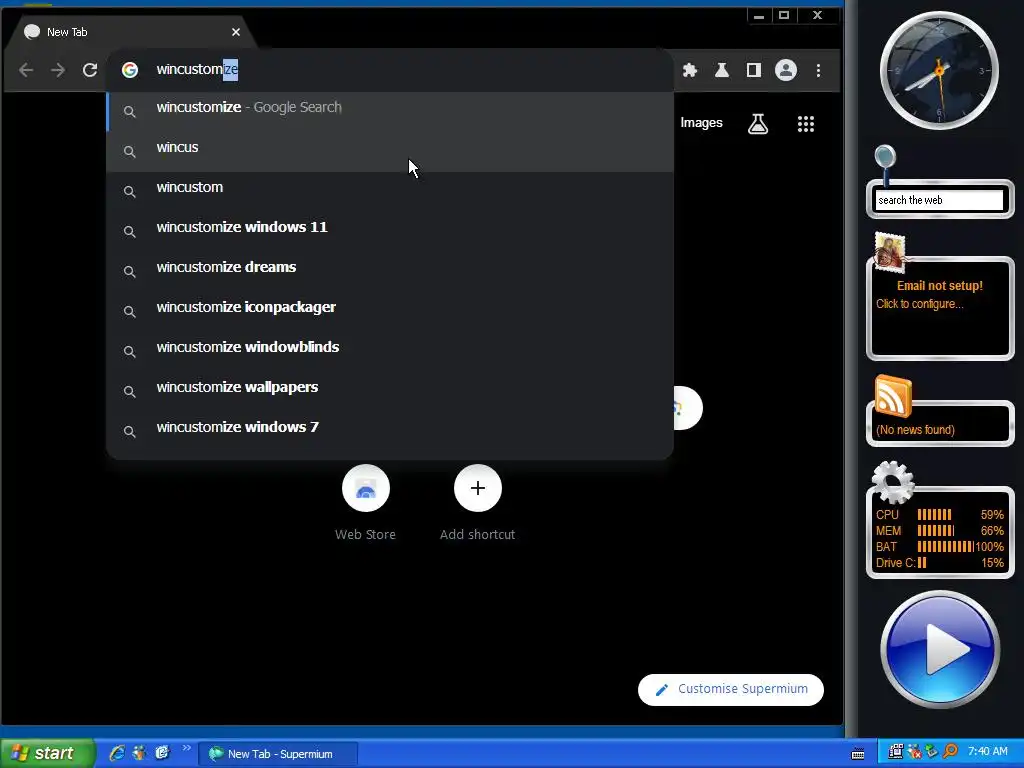Open the Google apps grid
This screenshot has width=1024, height=768.
coord(806,124)
